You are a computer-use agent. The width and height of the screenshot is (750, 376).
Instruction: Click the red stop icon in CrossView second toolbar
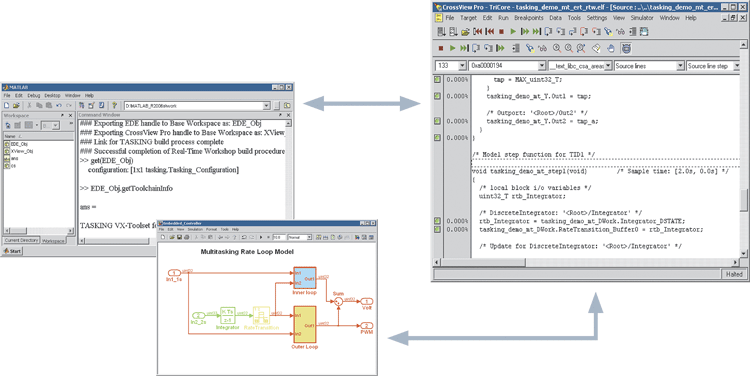(441, 48)
